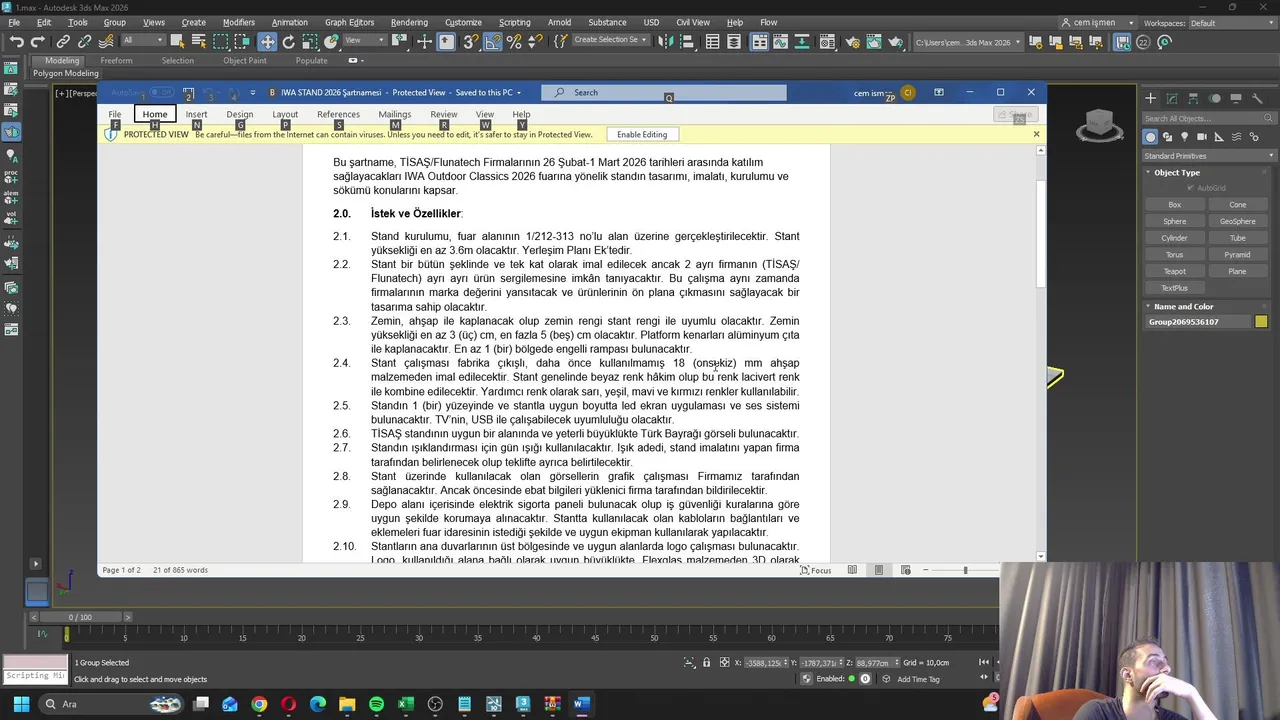Switch to the Freeform ribbon tab
Screen dimensions: 1280x720
(116, 60)
